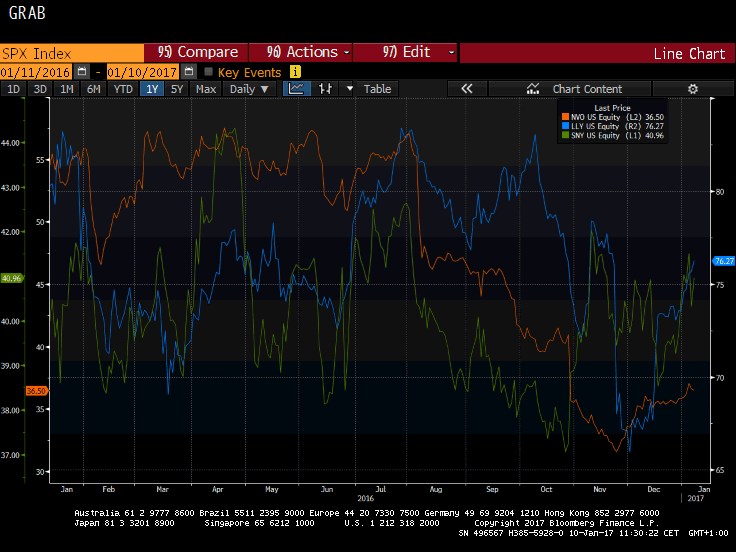This screenshot has height=552, width=736.
Task: Expand chart type dropdown arrow
Action: 349,89
